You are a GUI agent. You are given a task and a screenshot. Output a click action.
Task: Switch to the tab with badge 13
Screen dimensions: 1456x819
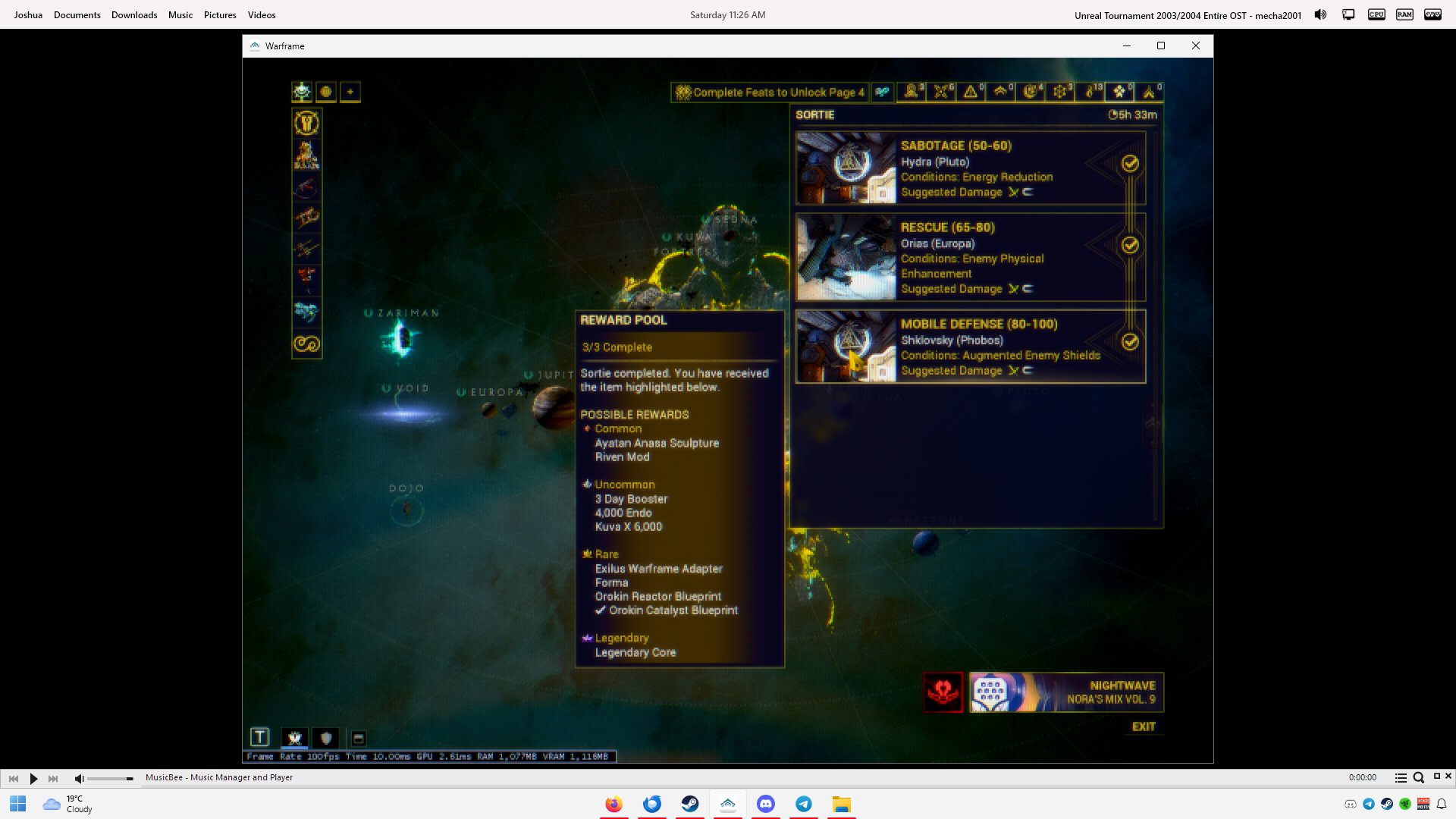pos(1090,92)
